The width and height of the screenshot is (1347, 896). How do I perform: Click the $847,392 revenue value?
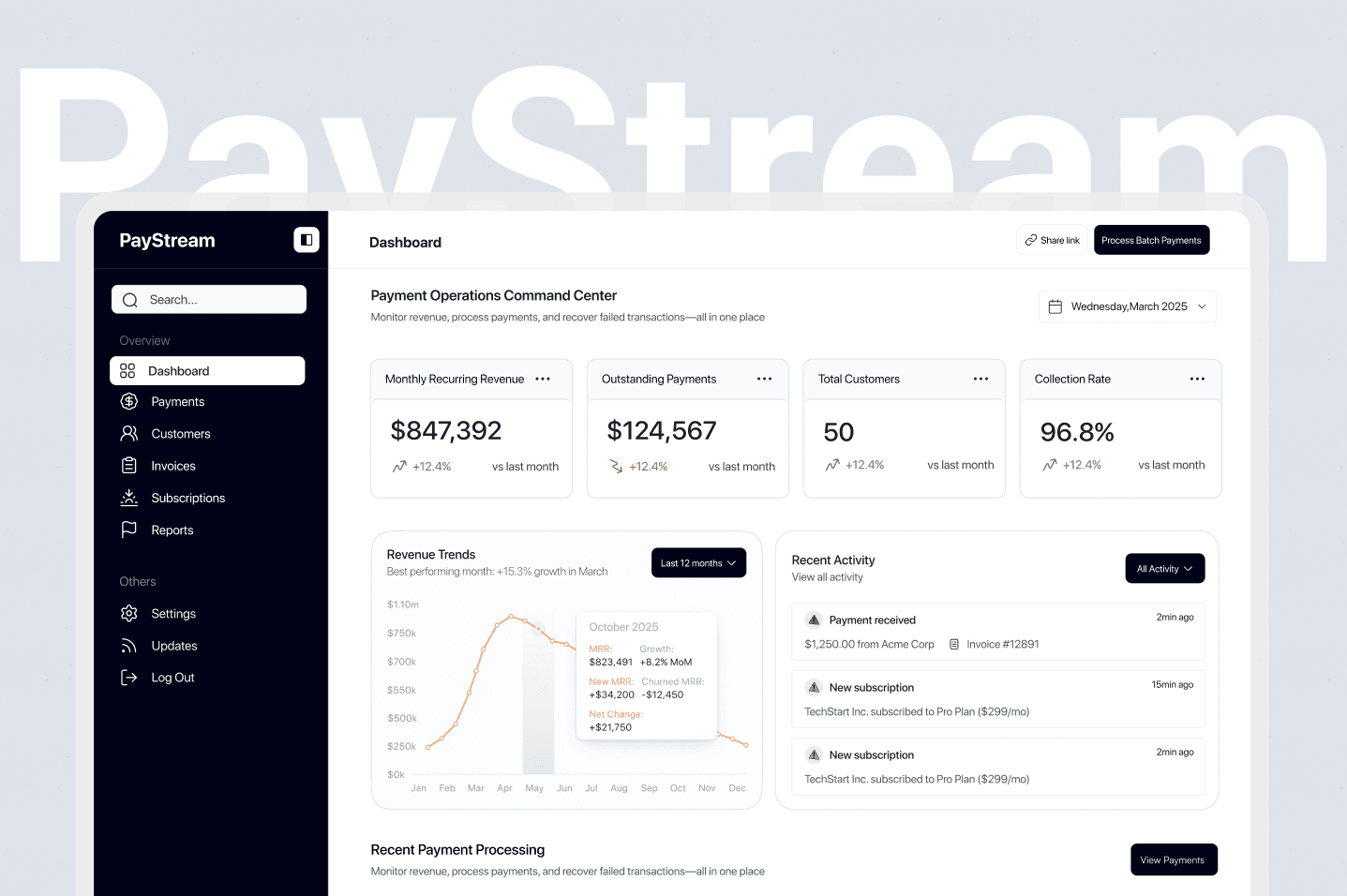coord(446,430)
